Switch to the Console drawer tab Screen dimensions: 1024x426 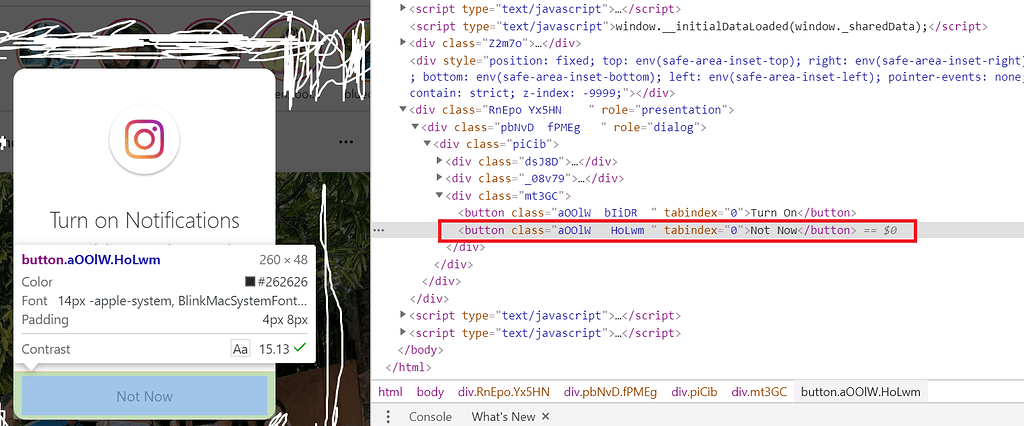tap(430, 416)
